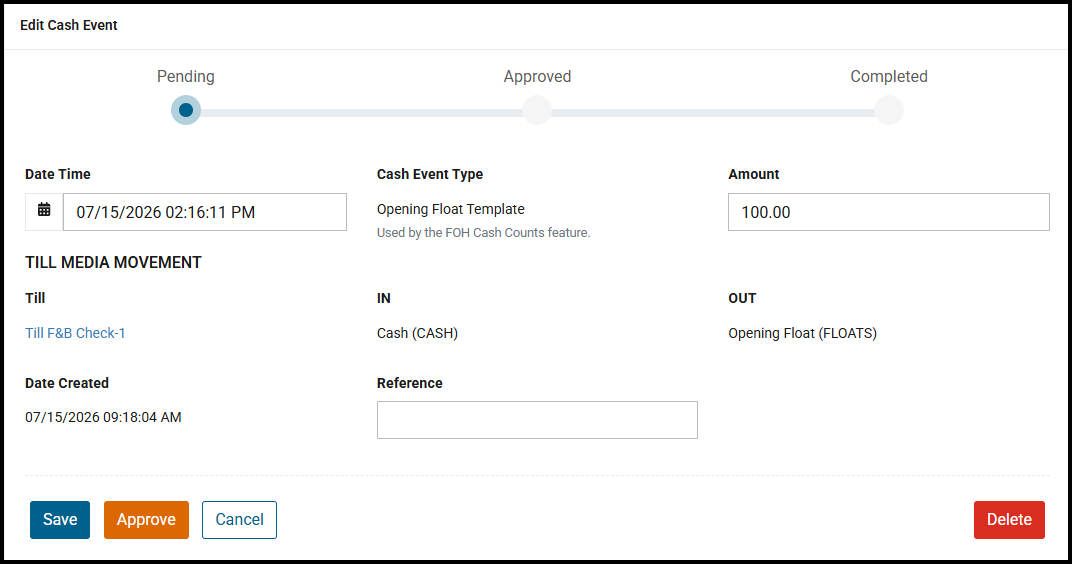Screen dimensions: 1072x564
Task: Click the Opening Float Template text
Action: (x=451, y=209)
